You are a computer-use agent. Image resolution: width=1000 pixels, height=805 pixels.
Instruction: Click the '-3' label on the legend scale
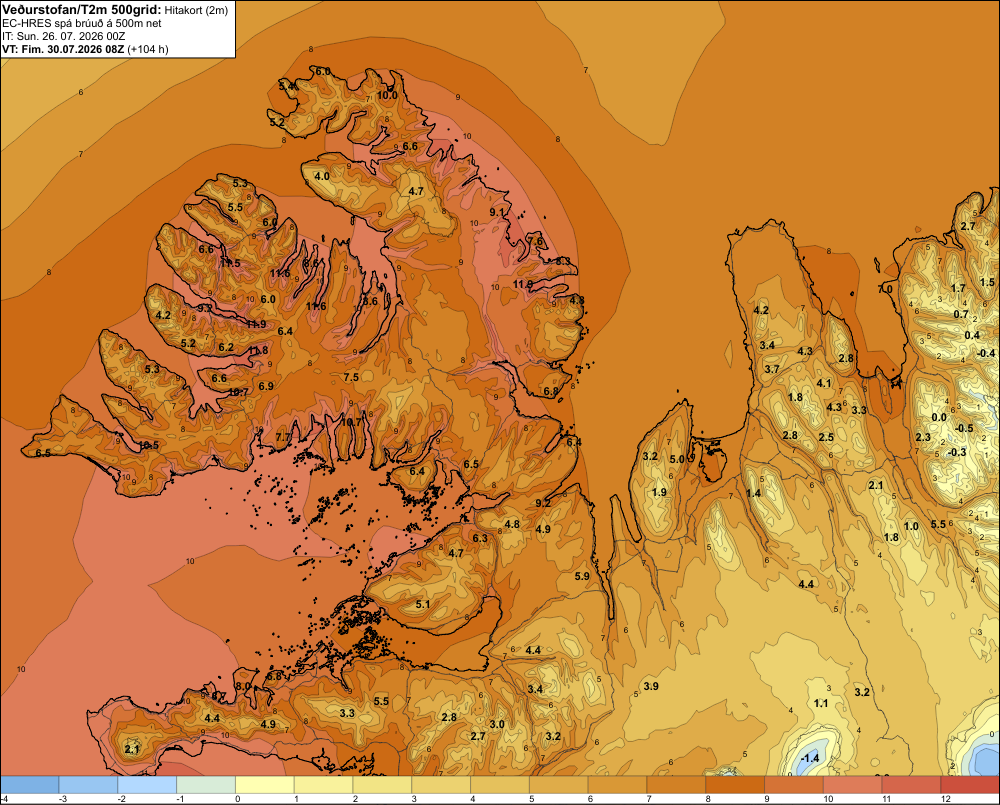click(62, 799)
